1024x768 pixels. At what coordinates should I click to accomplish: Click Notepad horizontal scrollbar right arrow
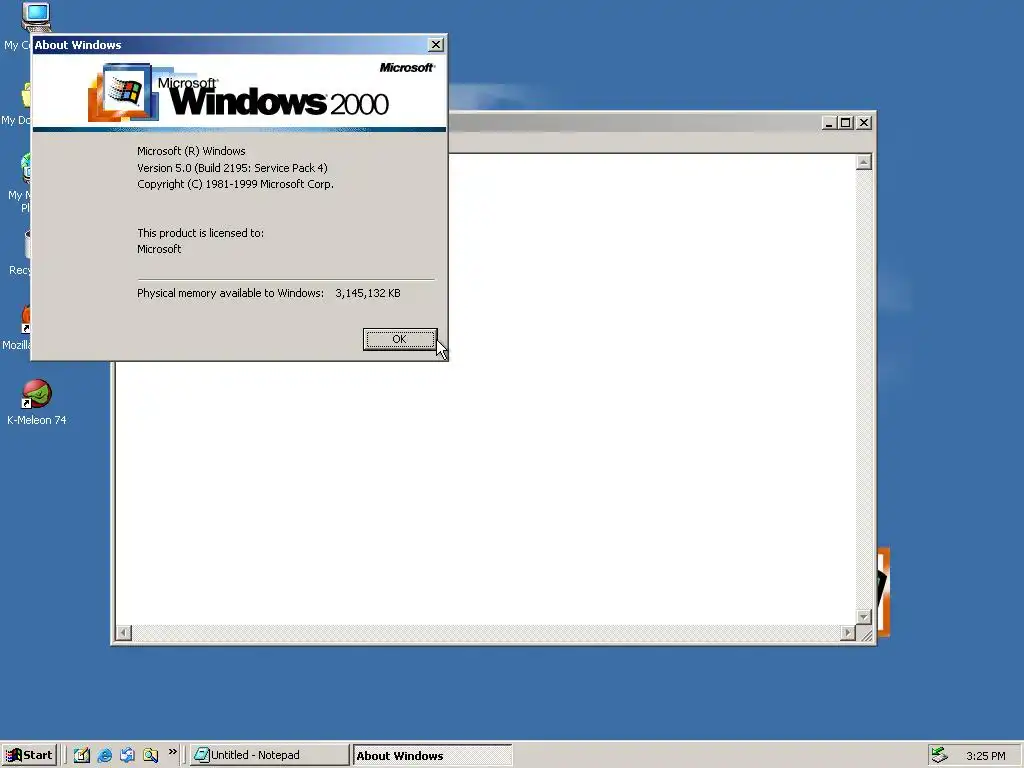point(848,632)
